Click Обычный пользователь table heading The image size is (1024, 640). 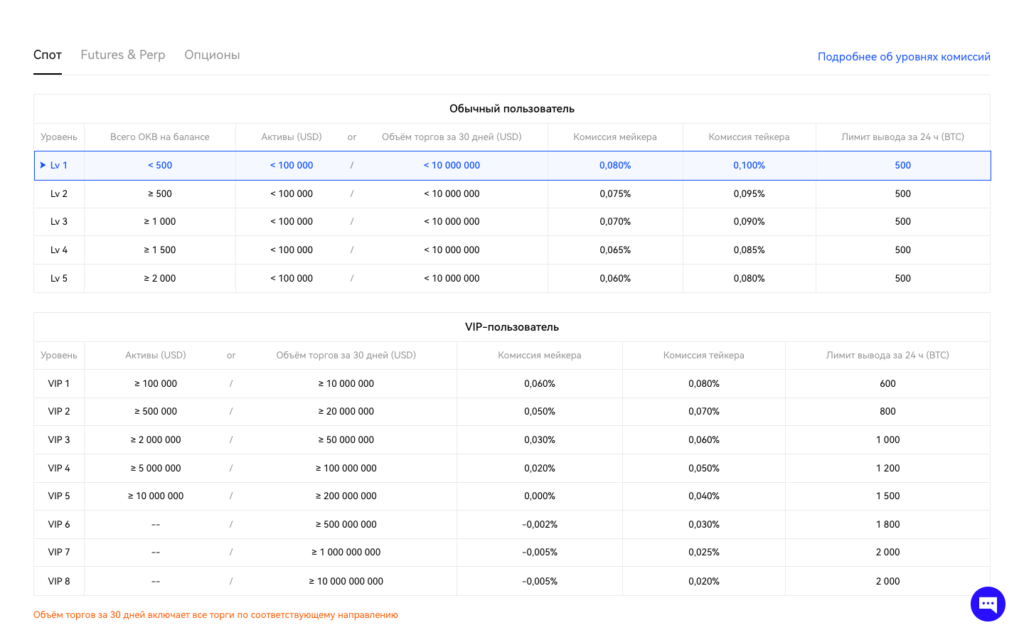(511, 108)
